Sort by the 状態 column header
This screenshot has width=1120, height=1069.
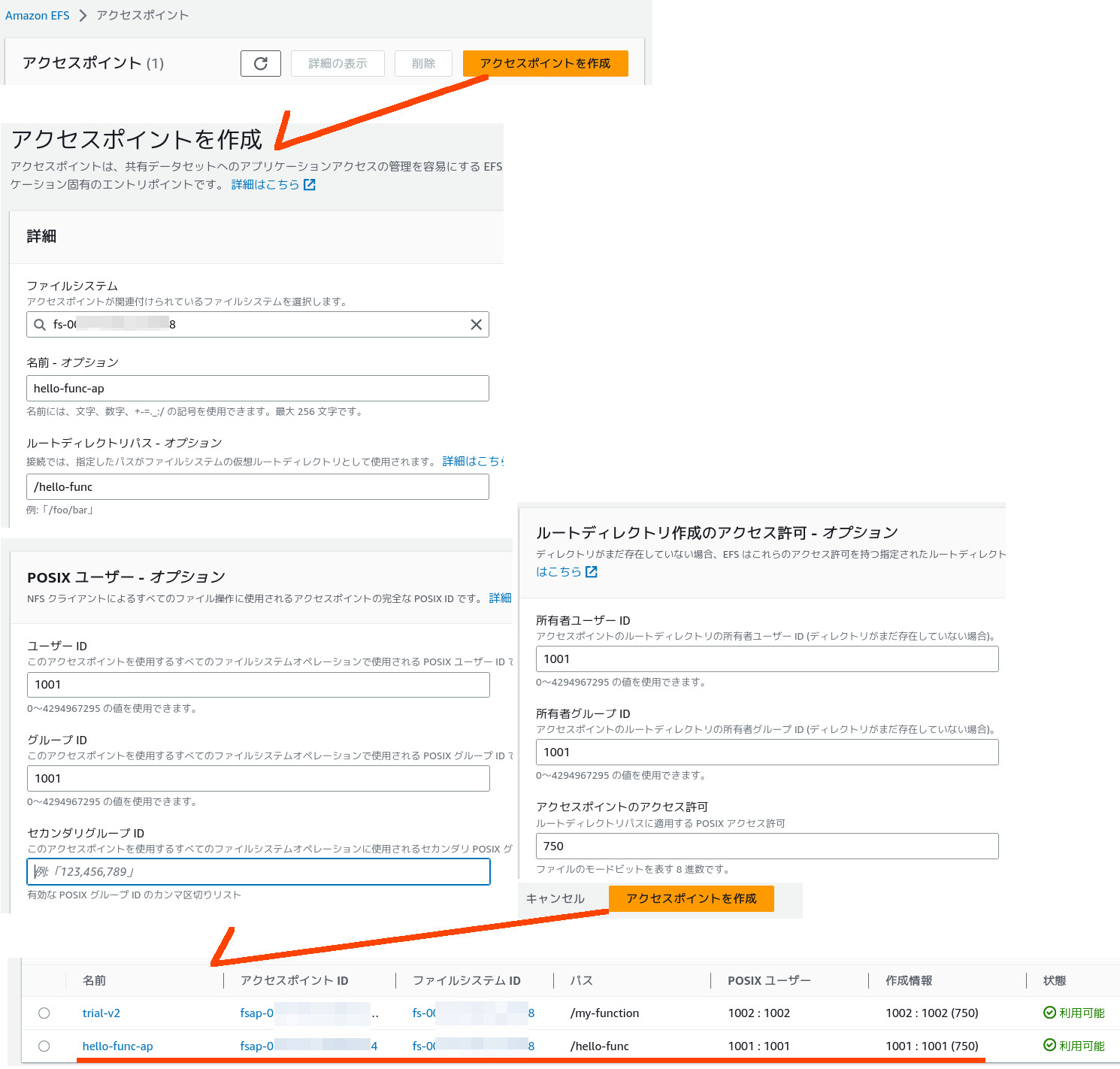pos(1055,981)
